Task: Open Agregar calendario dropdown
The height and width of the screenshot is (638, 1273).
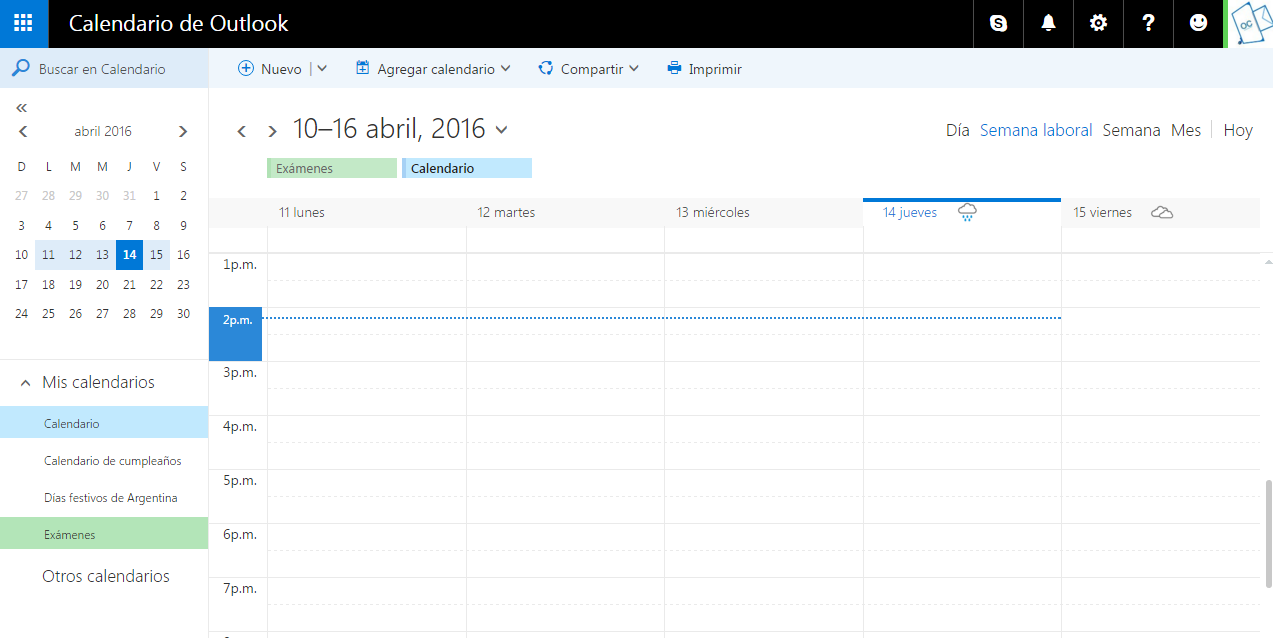Action: click(505, 69)
